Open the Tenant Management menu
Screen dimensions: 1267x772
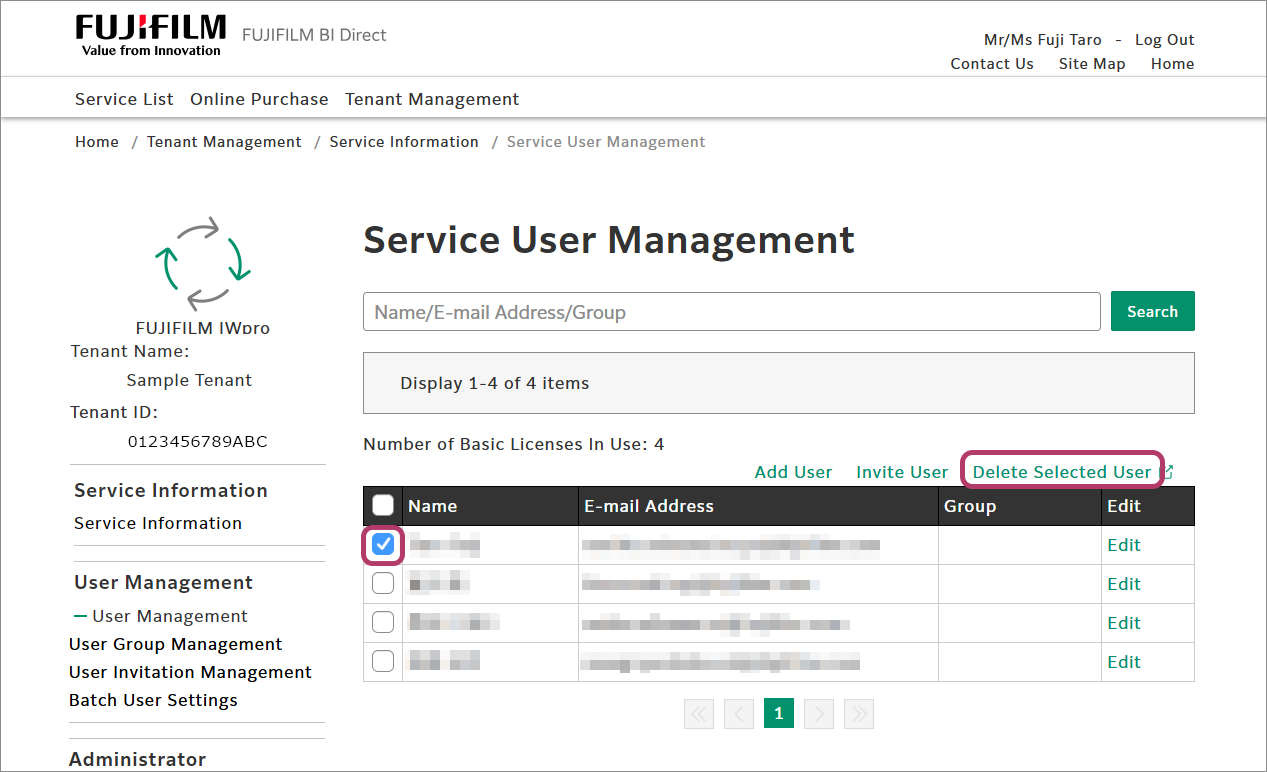tap(432, 99)
